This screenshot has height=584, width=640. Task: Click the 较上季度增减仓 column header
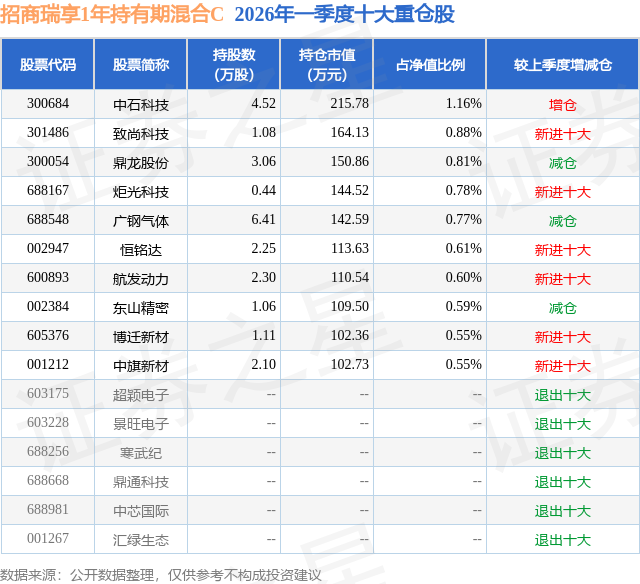pyautogui.click(x=562, y=64)
